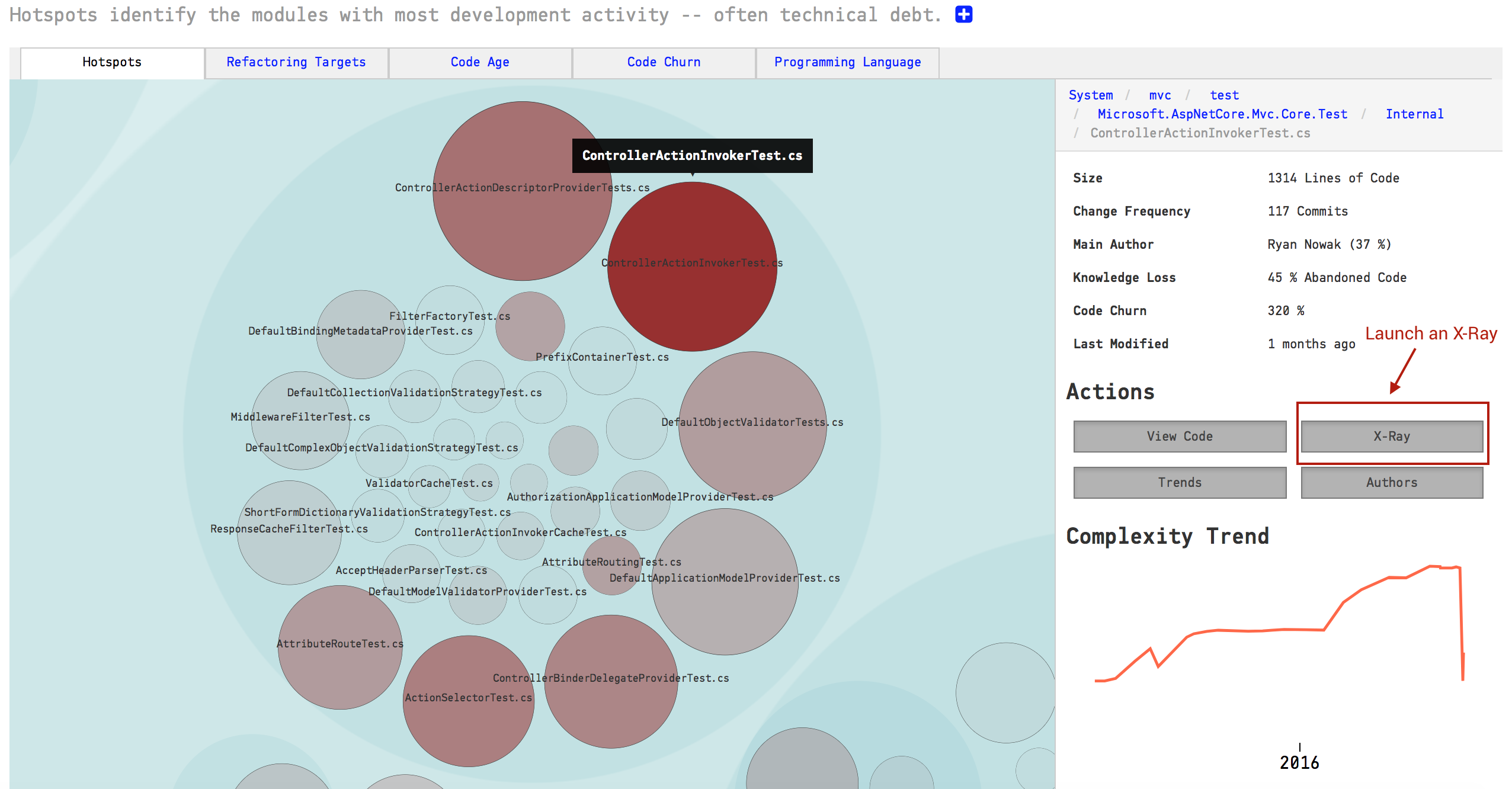Select the DefaultBindingMetadataProviderTest.cs circle
1512x789 pixels.
[x=360, y=335]
